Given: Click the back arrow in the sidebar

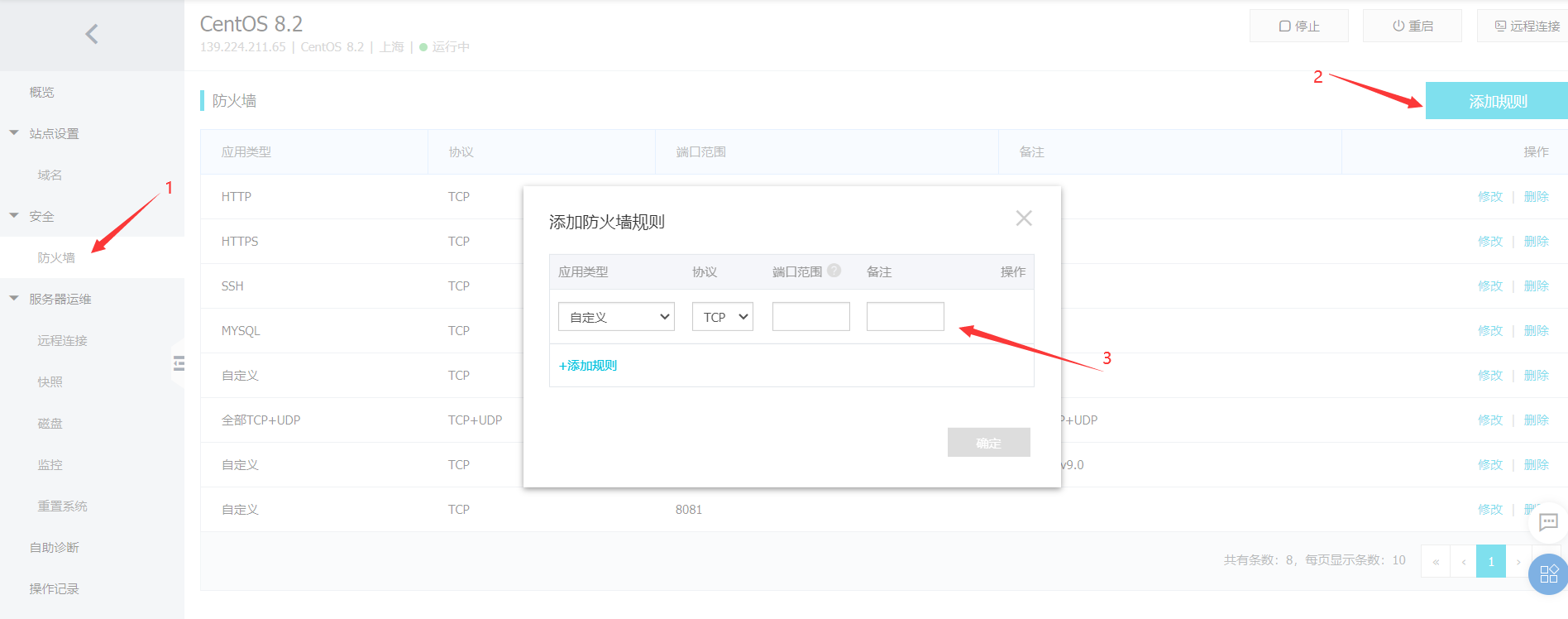Looking at the screenshot, I should tap(92, 34).
